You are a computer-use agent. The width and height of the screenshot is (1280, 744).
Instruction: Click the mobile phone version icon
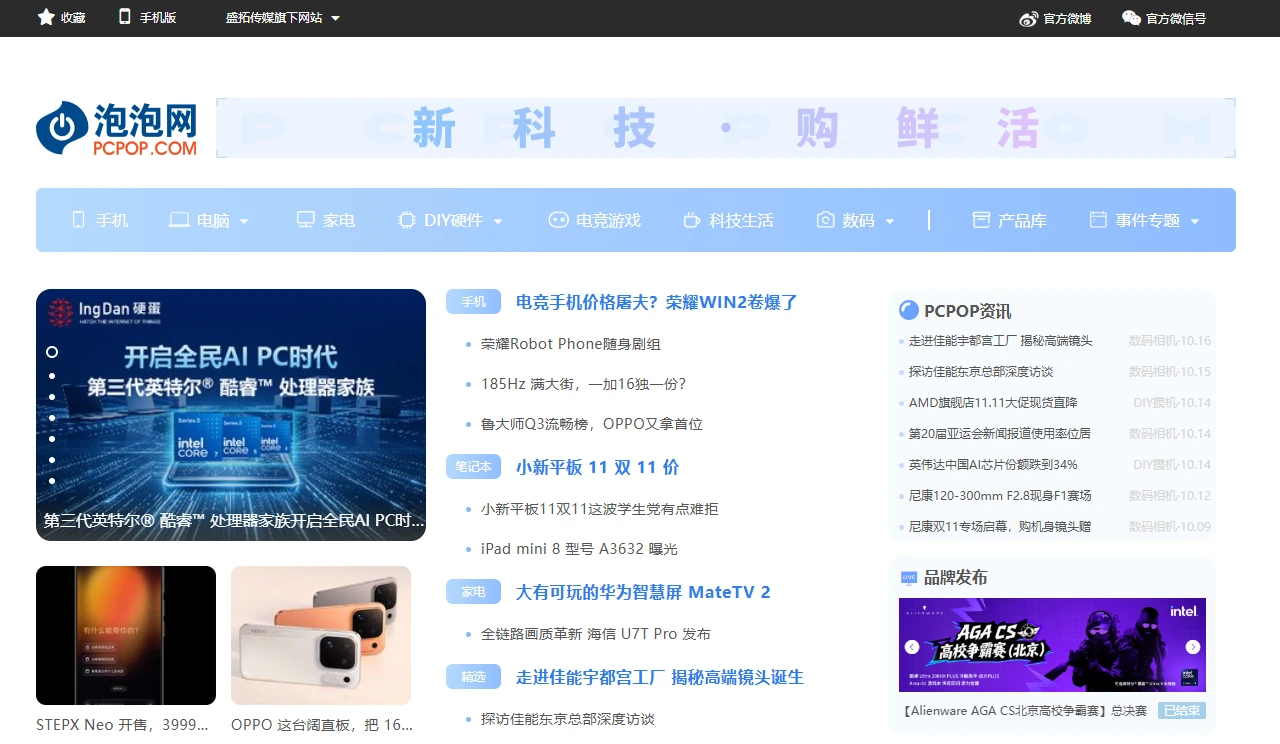point(125,17)
